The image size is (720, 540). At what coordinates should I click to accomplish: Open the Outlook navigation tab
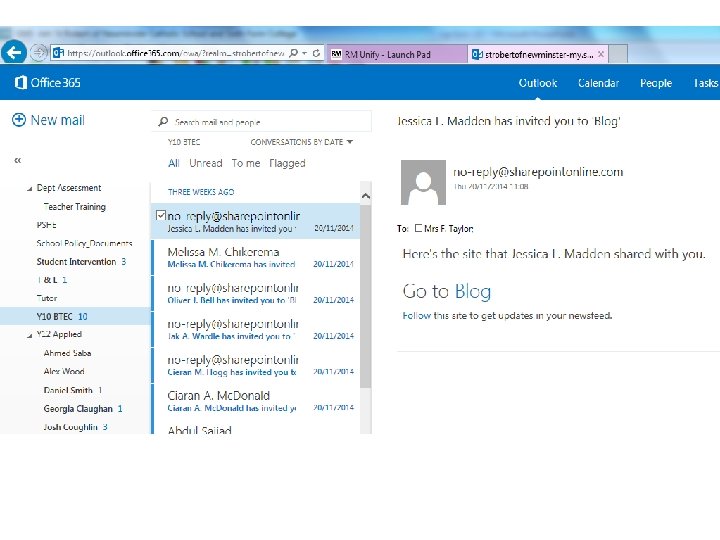(538, 83)
